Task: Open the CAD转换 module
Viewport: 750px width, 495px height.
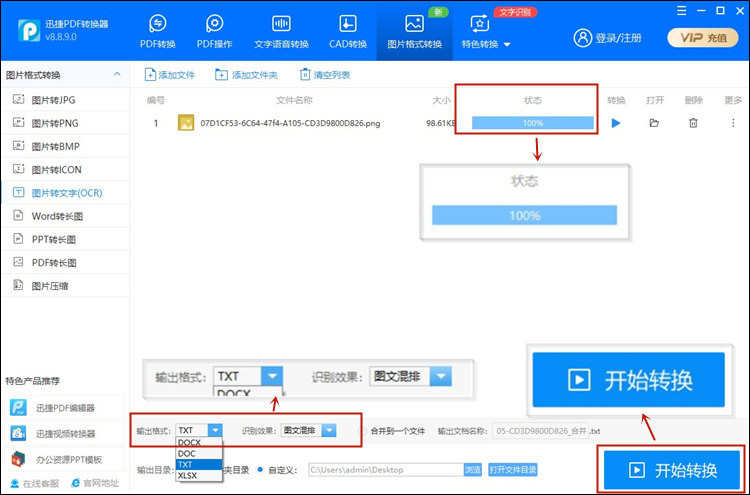Action: [348, 32]
